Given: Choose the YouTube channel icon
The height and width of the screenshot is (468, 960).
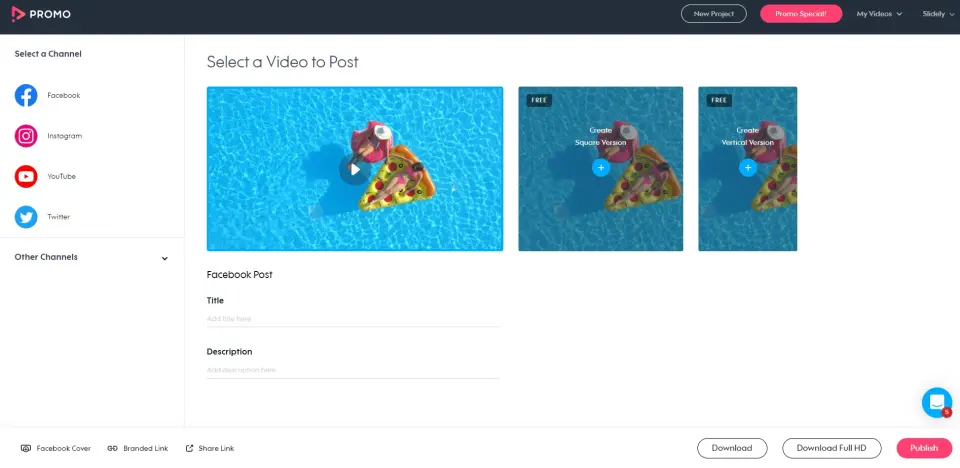Looking at the screenshot, I should point(26,176).
